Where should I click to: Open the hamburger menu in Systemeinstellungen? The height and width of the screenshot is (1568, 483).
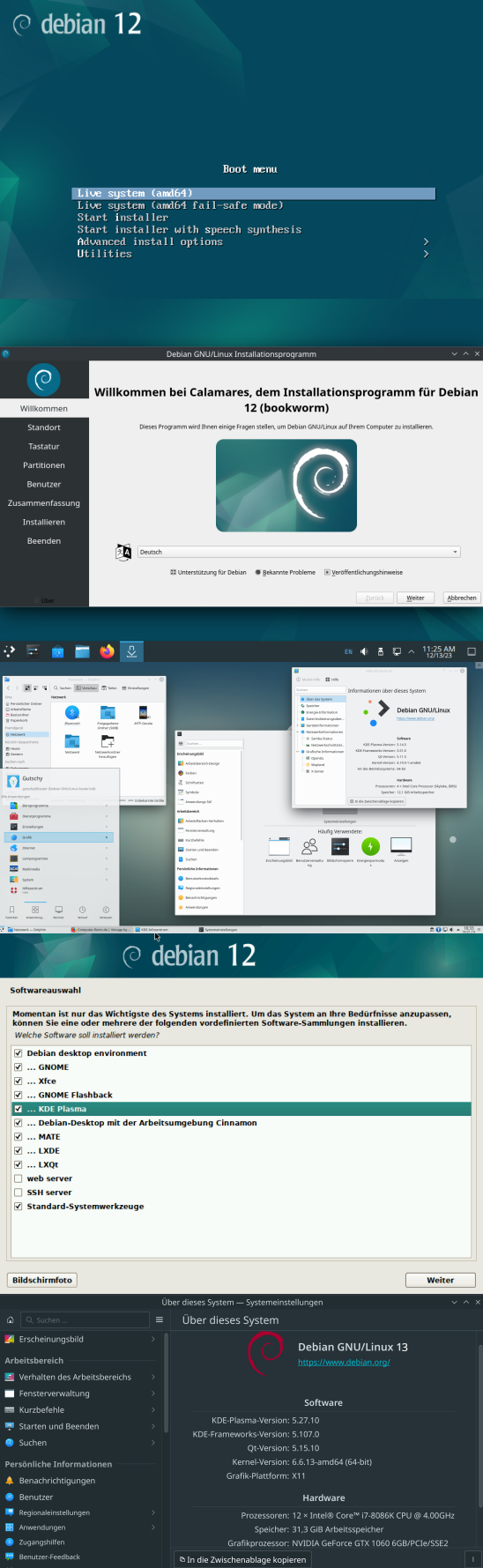click(x=160, y=1319)
